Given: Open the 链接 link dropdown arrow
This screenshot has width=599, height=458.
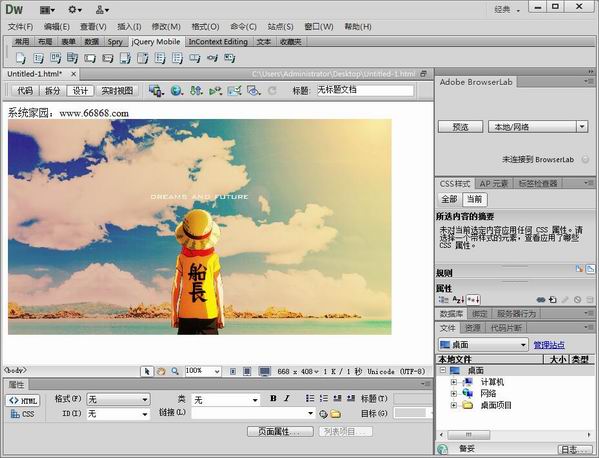Looking at the screenshot, I should [x=311, y=413].
